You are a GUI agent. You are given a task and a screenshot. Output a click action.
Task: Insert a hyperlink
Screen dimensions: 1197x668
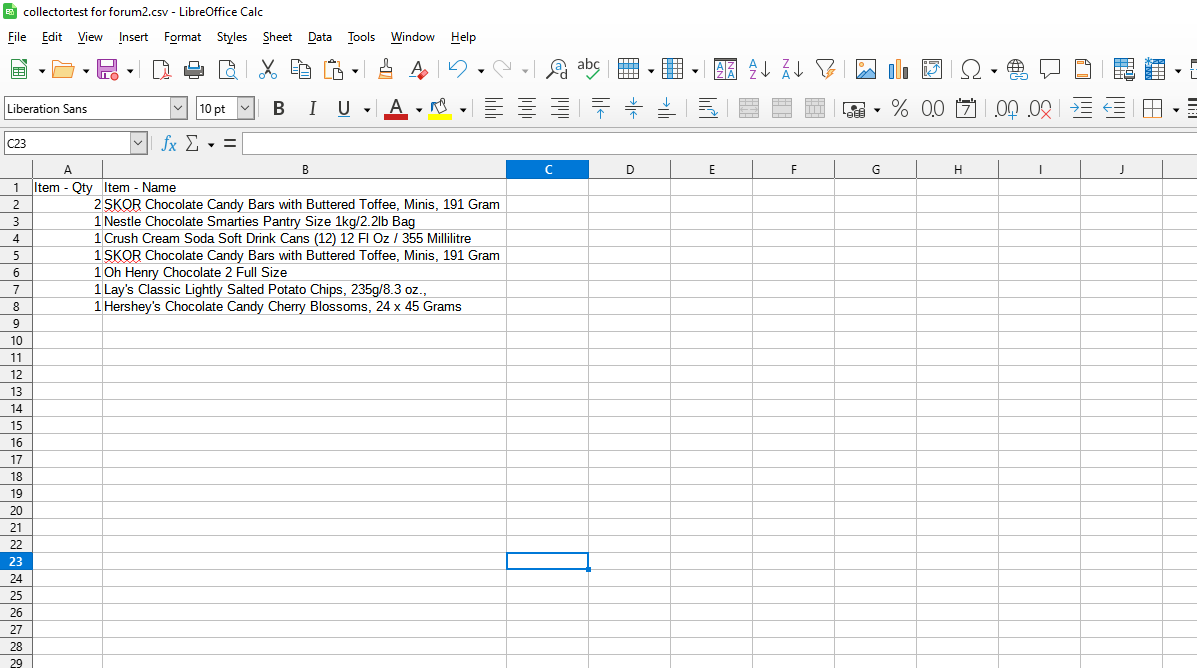(1017, 69)
